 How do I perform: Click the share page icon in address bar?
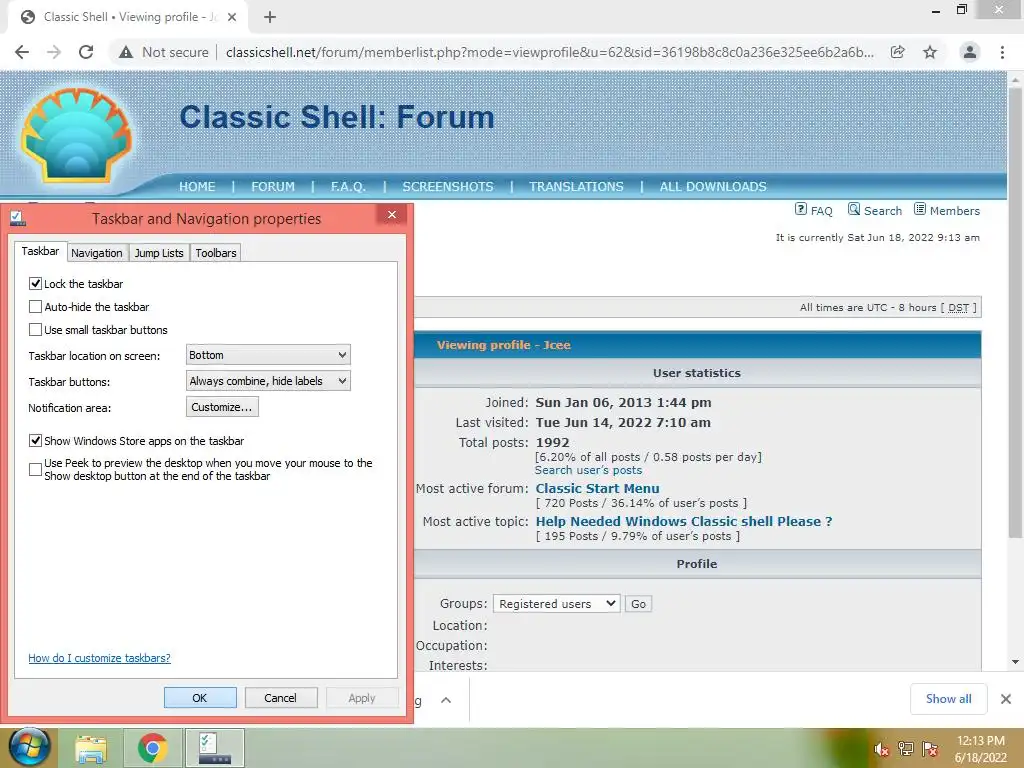898,52
